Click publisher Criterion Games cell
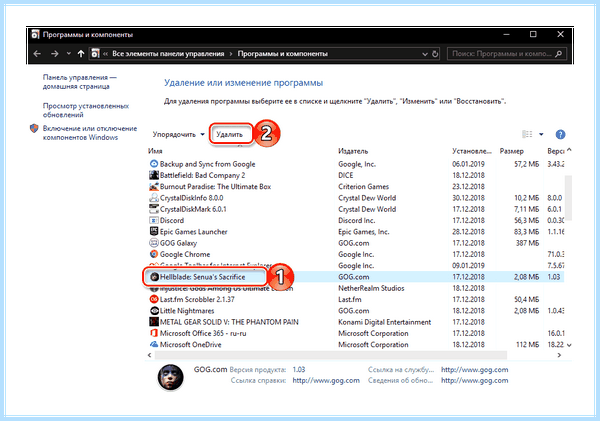The height and width of the screenshot is (421, 600). 364,186
